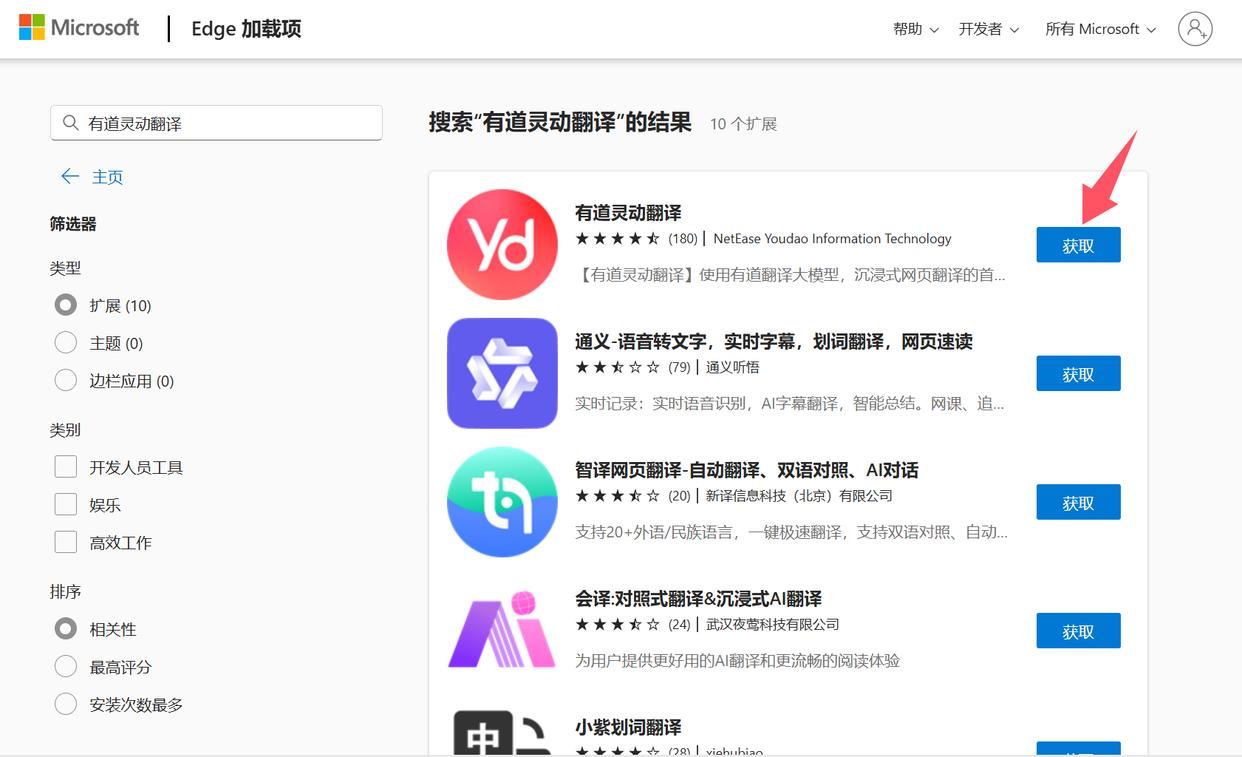Screen dimensions: 1242x757
Task: Click 获取 for 会译 extension
Action: point(1078,631)
